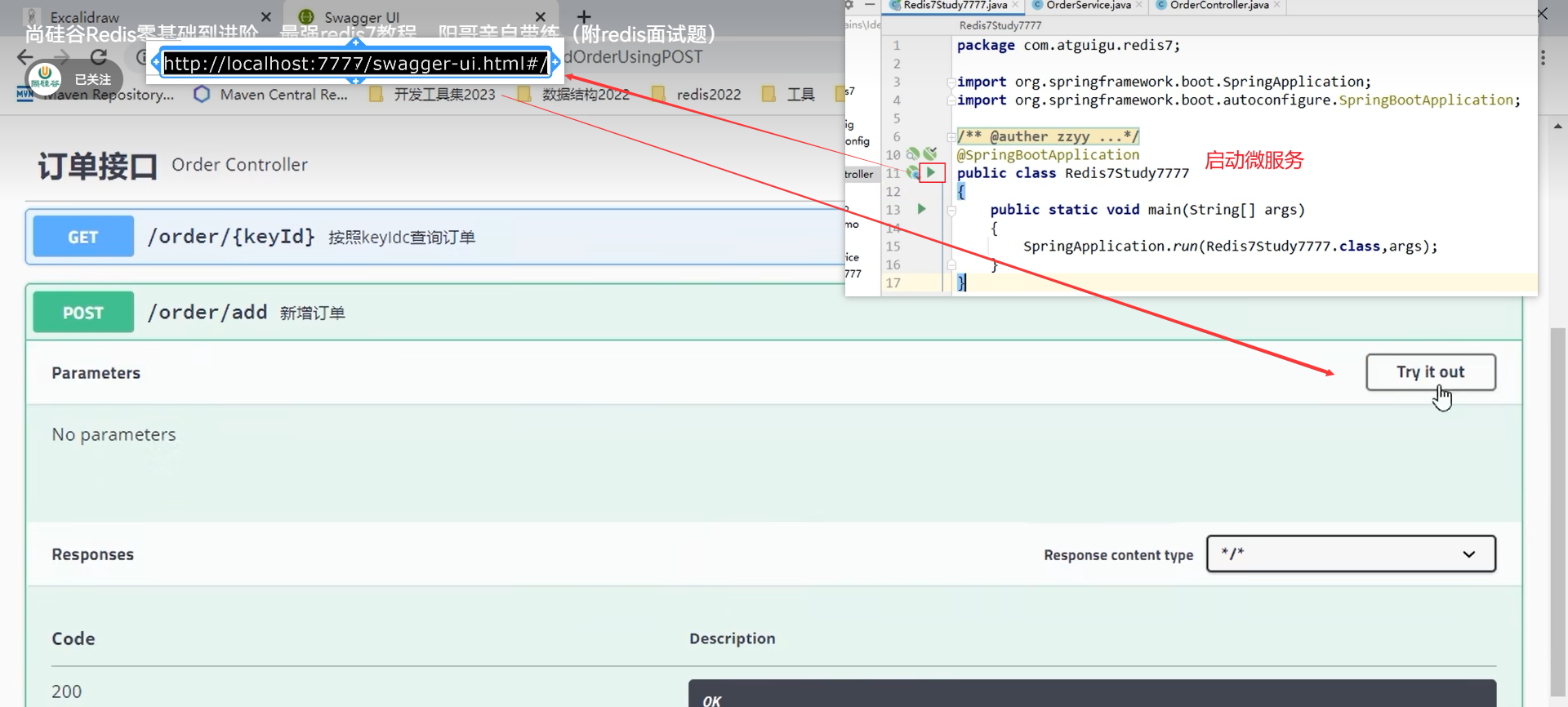The image size is (1568, 707).
Task: Open the 开发工具集2023 bookmark folder
Action: click(x=433, y=95)
